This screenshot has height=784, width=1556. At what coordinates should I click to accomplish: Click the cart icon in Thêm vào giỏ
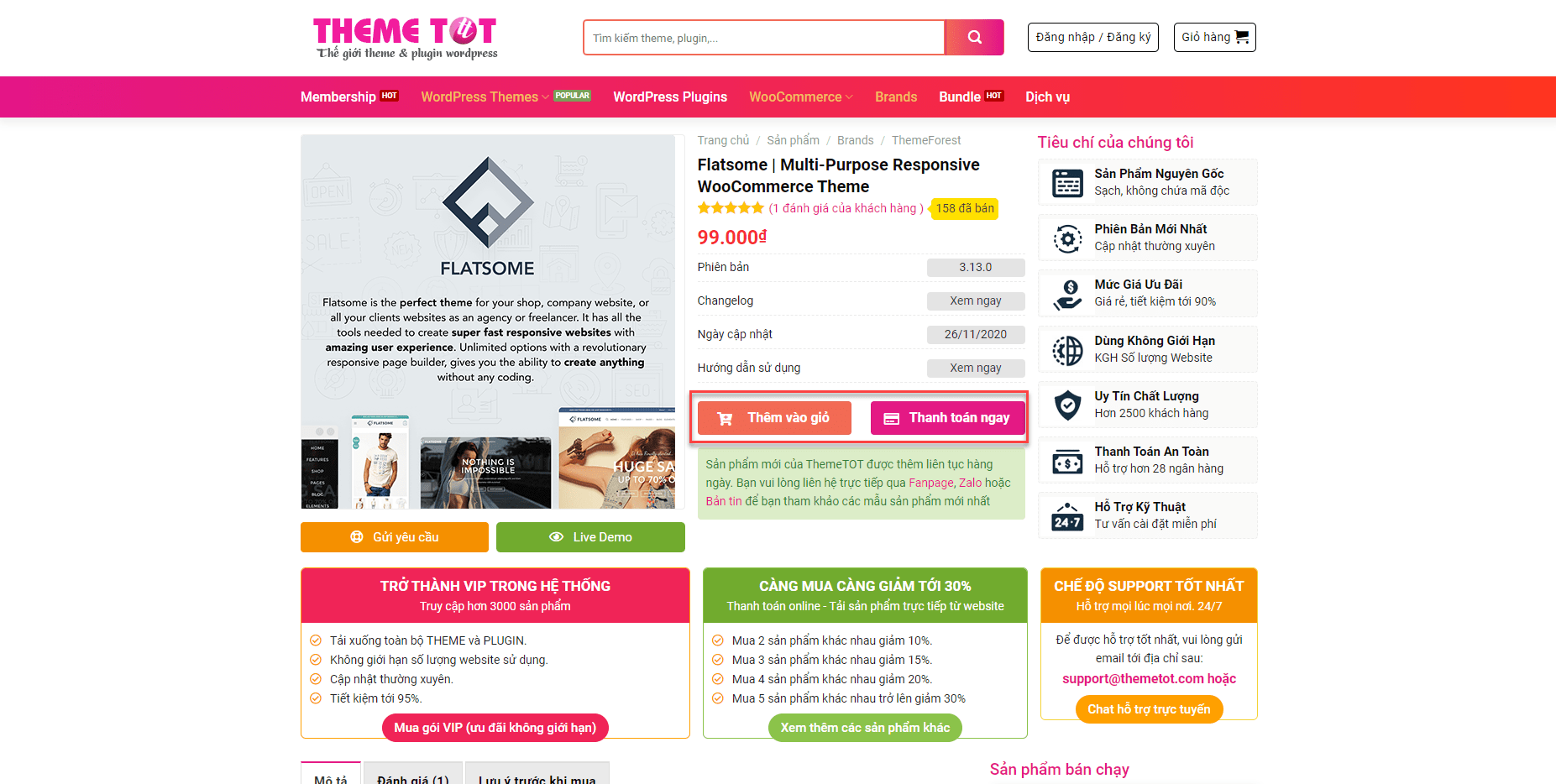(725, 418)
